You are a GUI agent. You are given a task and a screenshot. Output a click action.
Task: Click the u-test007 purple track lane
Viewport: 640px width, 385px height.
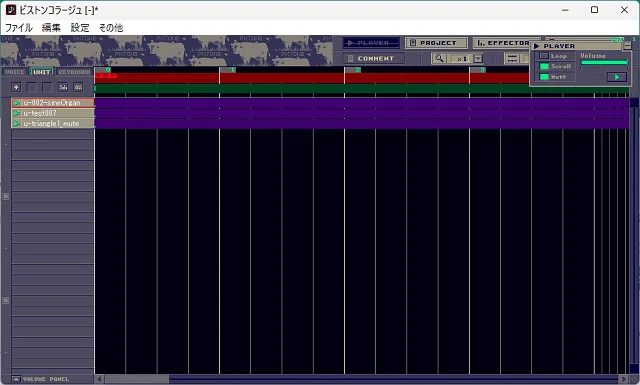pyautogui.click(x=362, y=113)
